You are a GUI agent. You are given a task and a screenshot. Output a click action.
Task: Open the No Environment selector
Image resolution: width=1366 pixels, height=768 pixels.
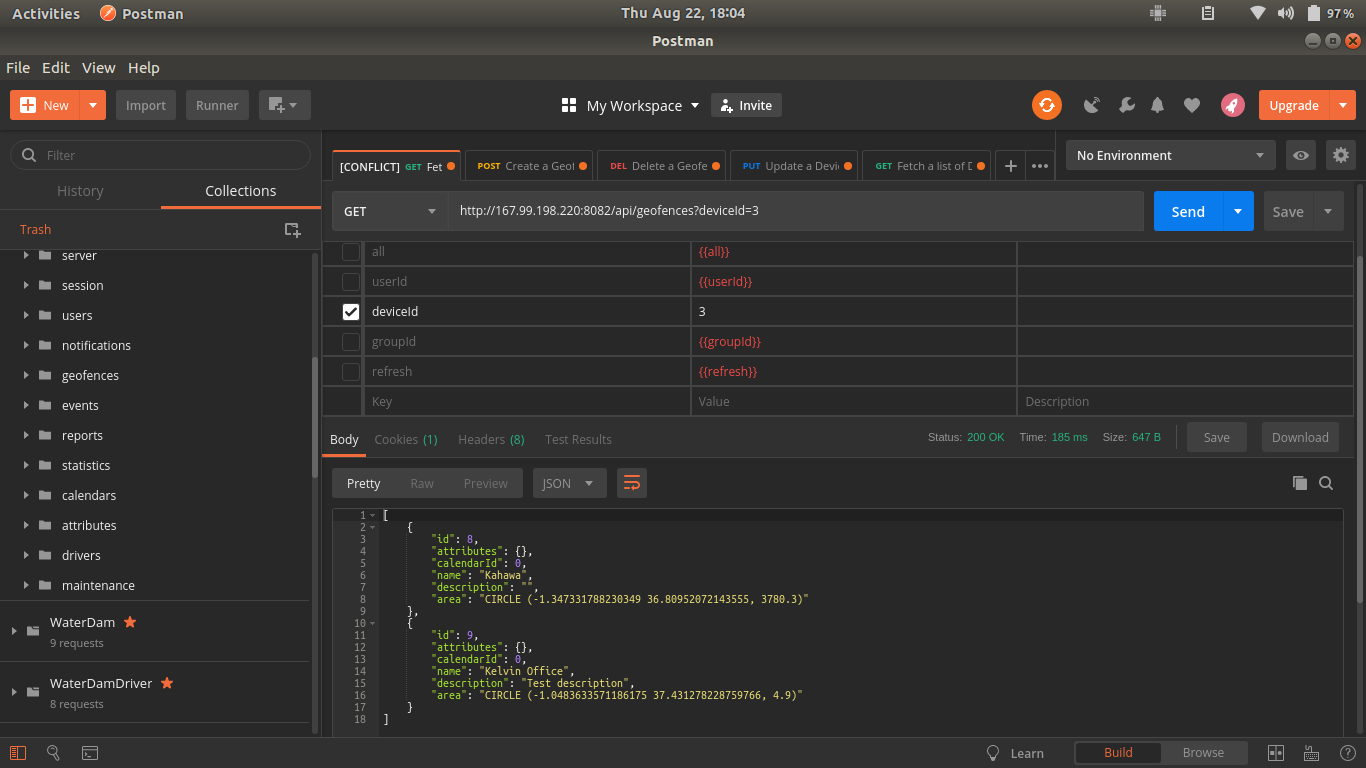pyautogui.click(x=1171, y=155)
